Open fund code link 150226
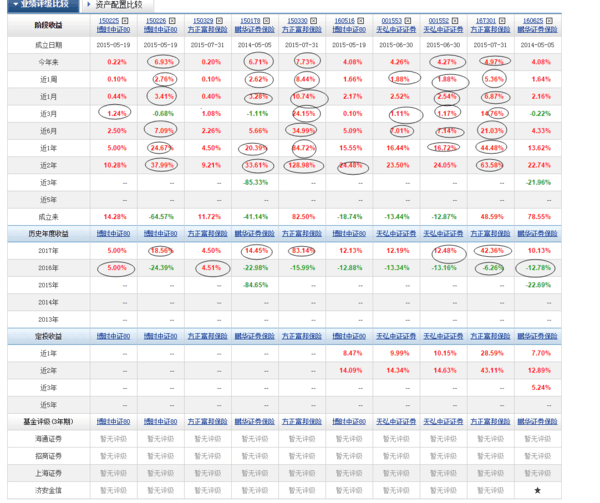The height and width of the screenshot is (503, 600). (x=156, y=21)
